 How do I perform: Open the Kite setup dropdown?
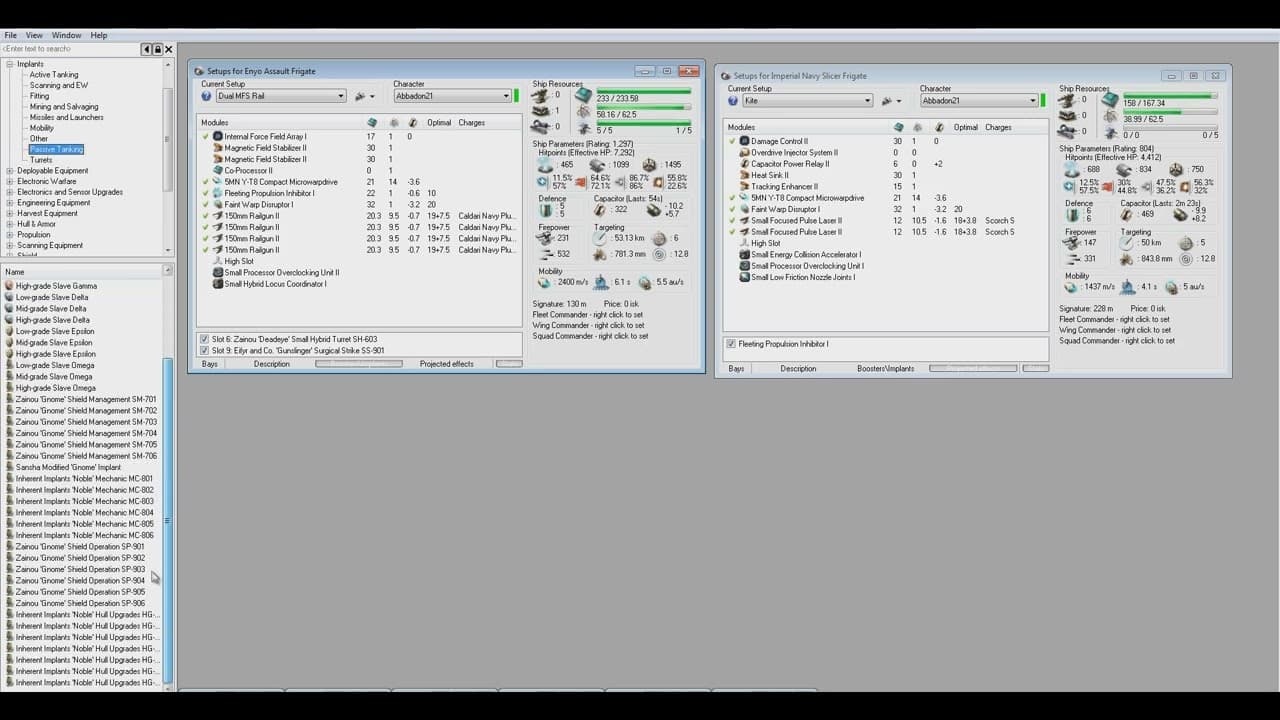click(867, 100)
